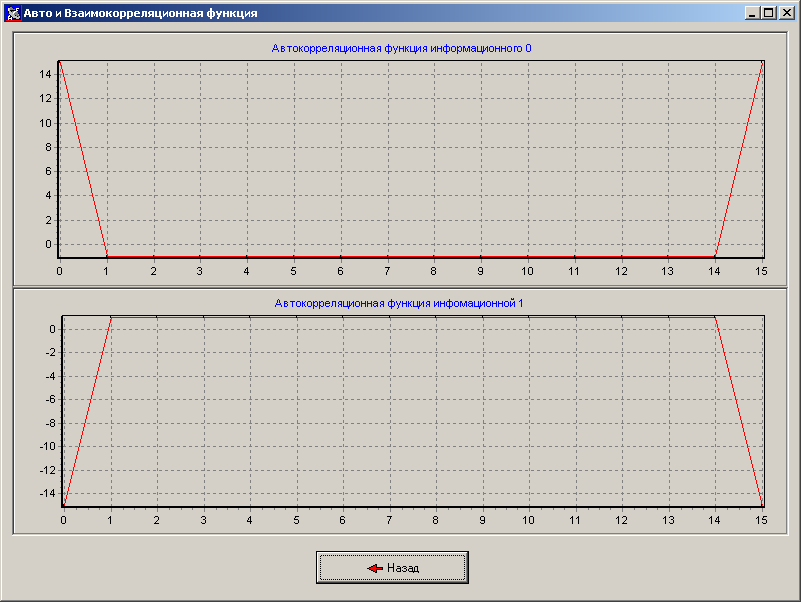Click the title 'Автокорреляционная функция инфомационной 1'
The image size is (801, 602).
[399, 304]
